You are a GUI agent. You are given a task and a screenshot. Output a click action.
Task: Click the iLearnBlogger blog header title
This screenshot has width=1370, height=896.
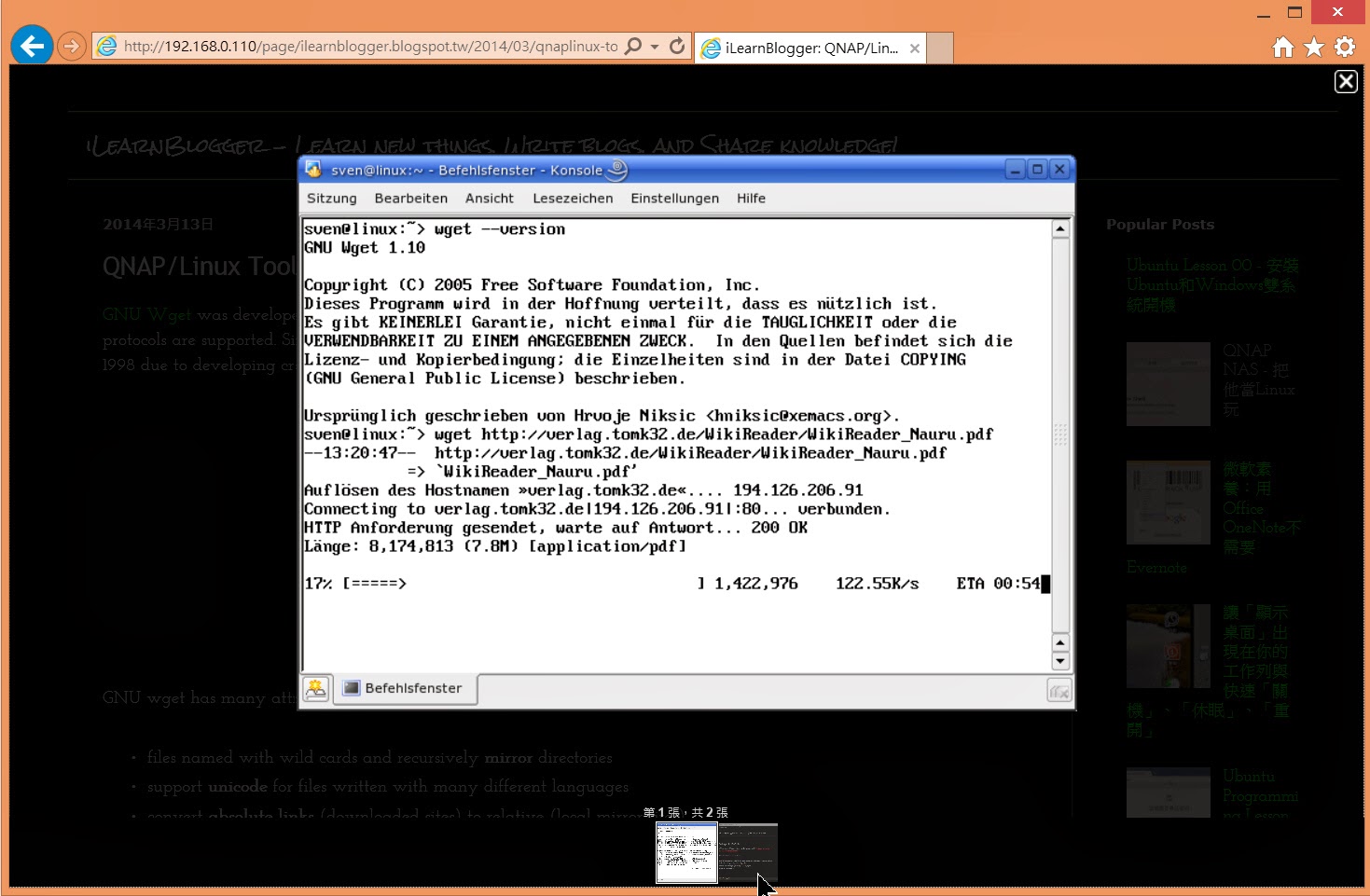coord(492,145)
